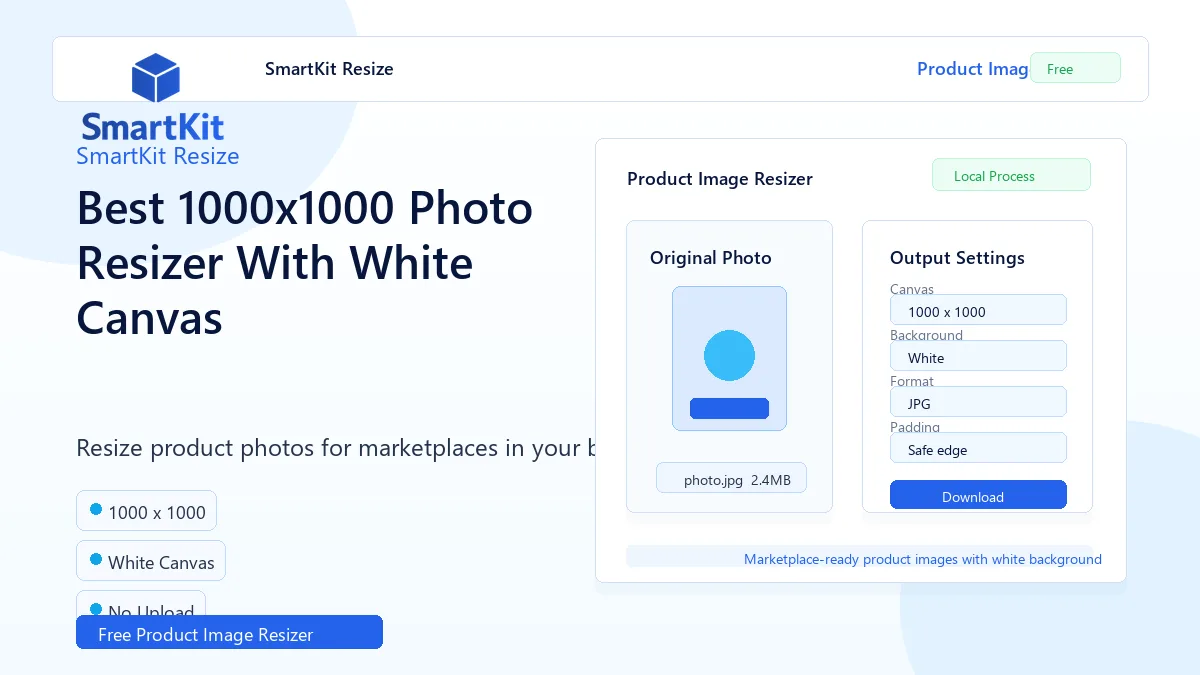
Task: Click the Output Settings heading
Action: pos(957,258)
